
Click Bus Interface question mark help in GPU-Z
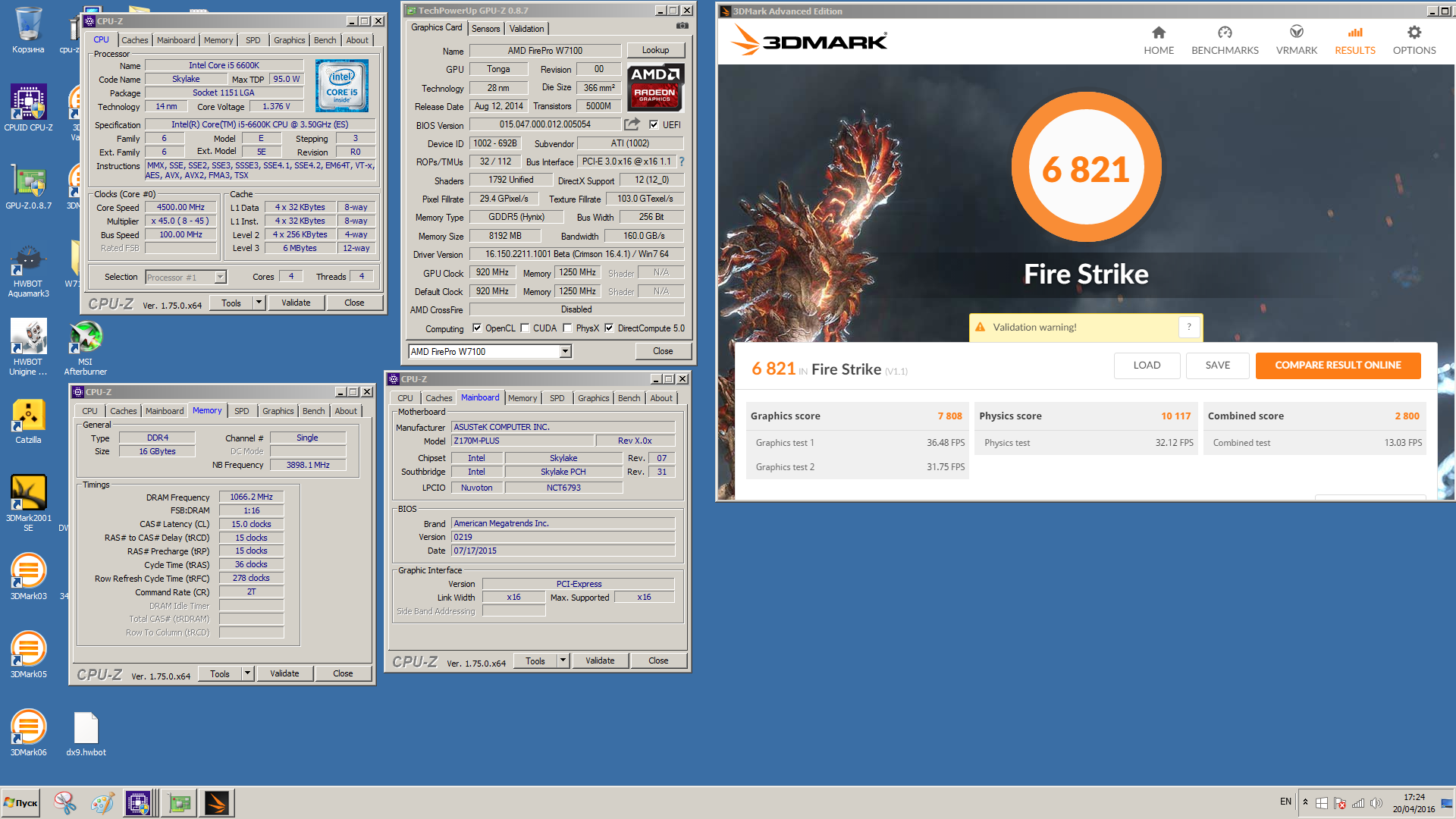click(681, 162)
